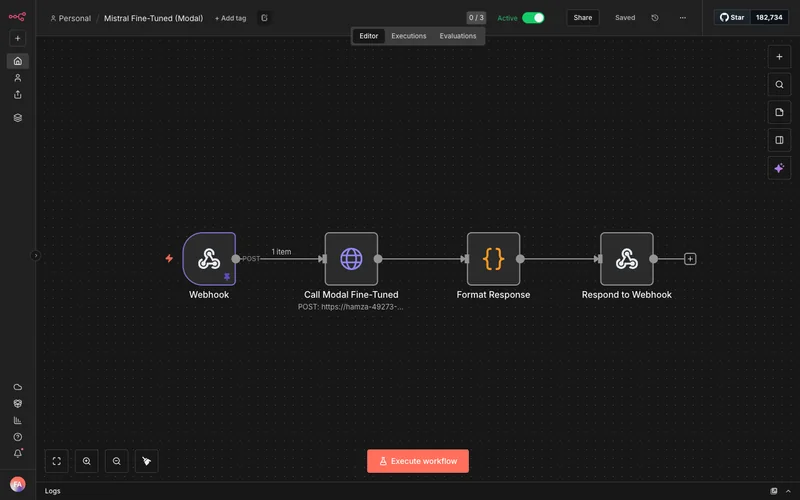Click the n8n logo icon

pyautogui.click(x=17, y=17)
